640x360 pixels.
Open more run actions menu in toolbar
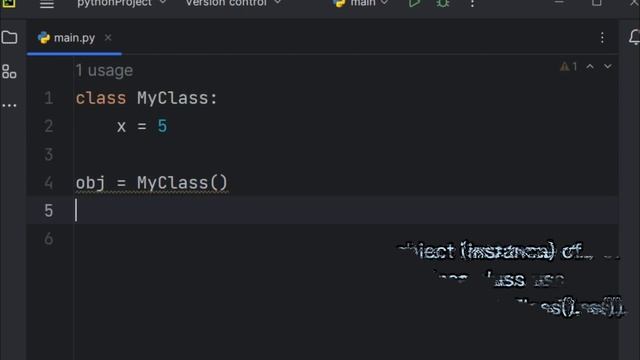(472, 3)
